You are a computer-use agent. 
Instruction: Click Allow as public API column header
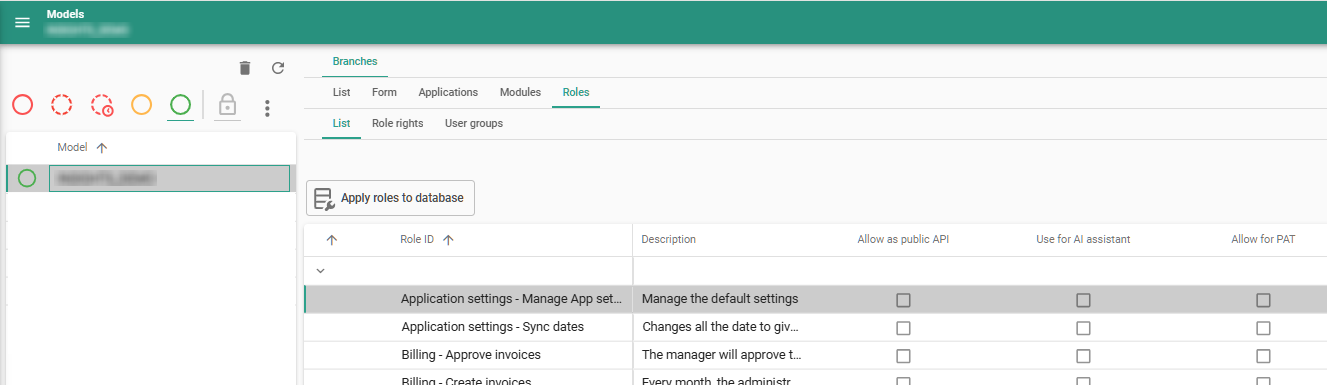coord(903,239)
